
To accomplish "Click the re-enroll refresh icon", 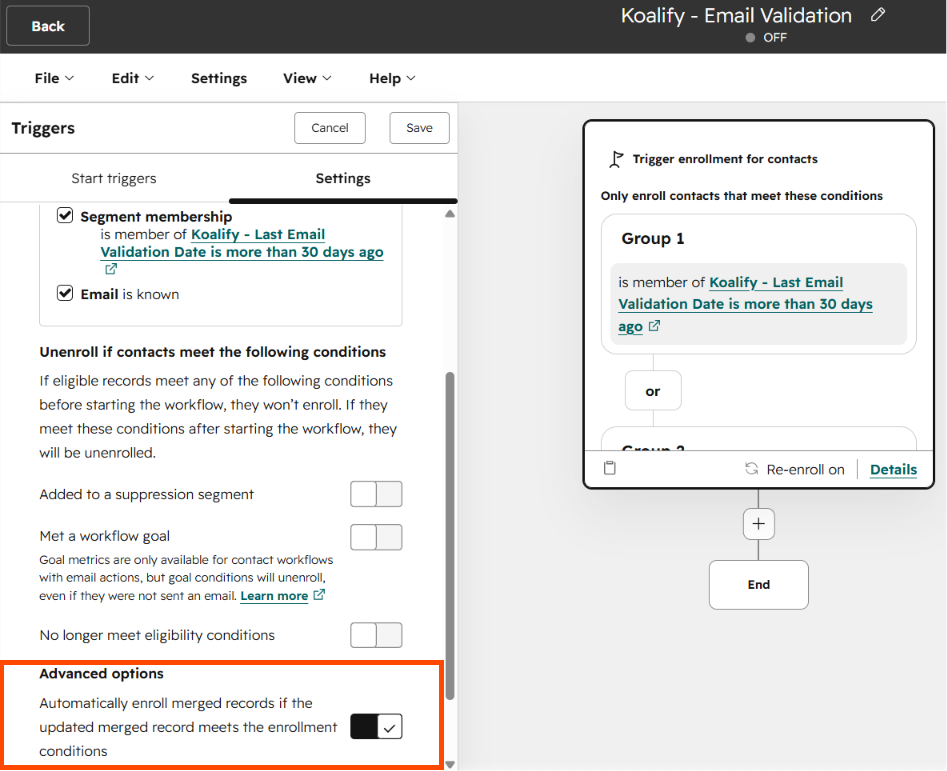I will (x=751, y=469).
